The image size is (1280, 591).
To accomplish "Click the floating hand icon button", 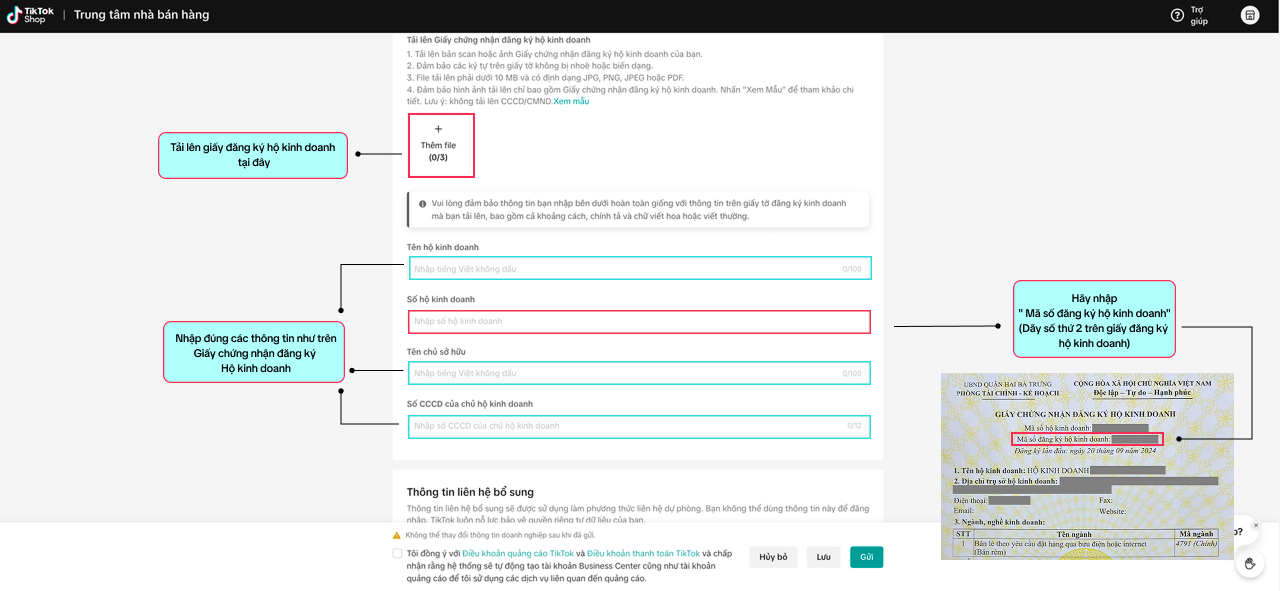I will pos(1249,564).
